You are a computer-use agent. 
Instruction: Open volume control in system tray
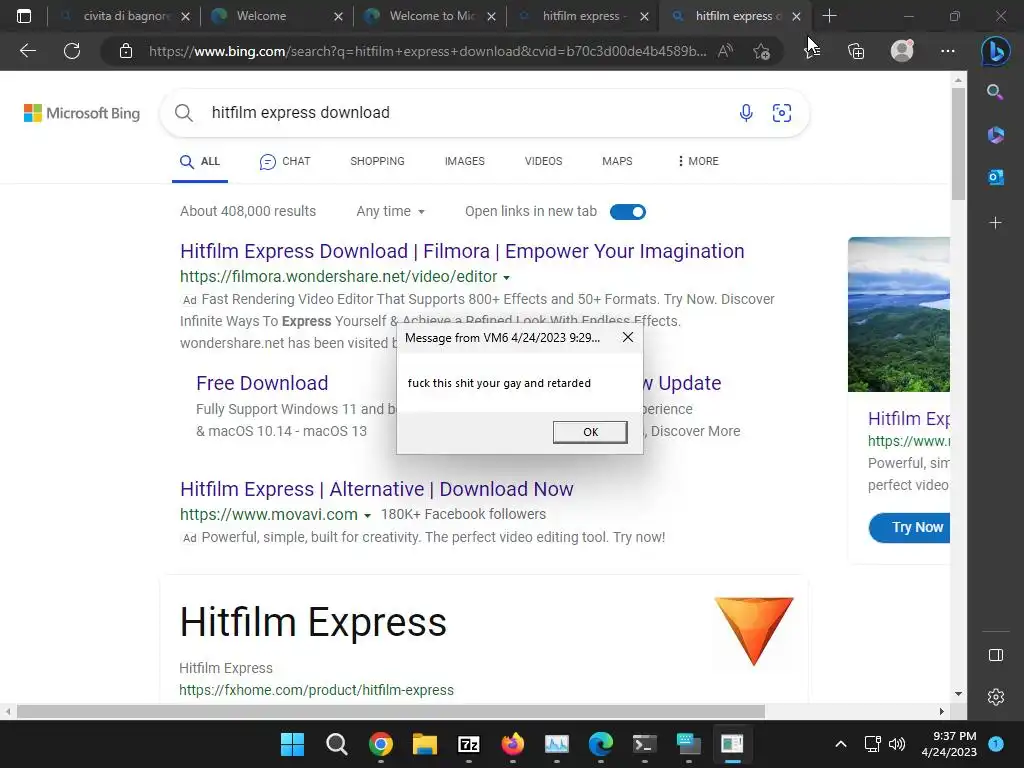pyautogui.click(x=897, y=744)
